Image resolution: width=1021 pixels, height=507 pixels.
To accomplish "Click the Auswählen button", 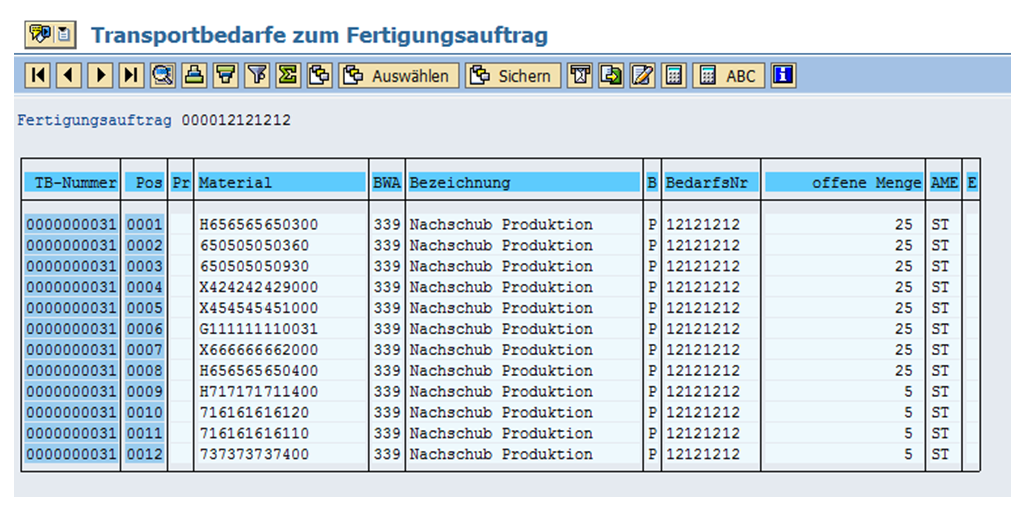I will [x=398, y=76].
